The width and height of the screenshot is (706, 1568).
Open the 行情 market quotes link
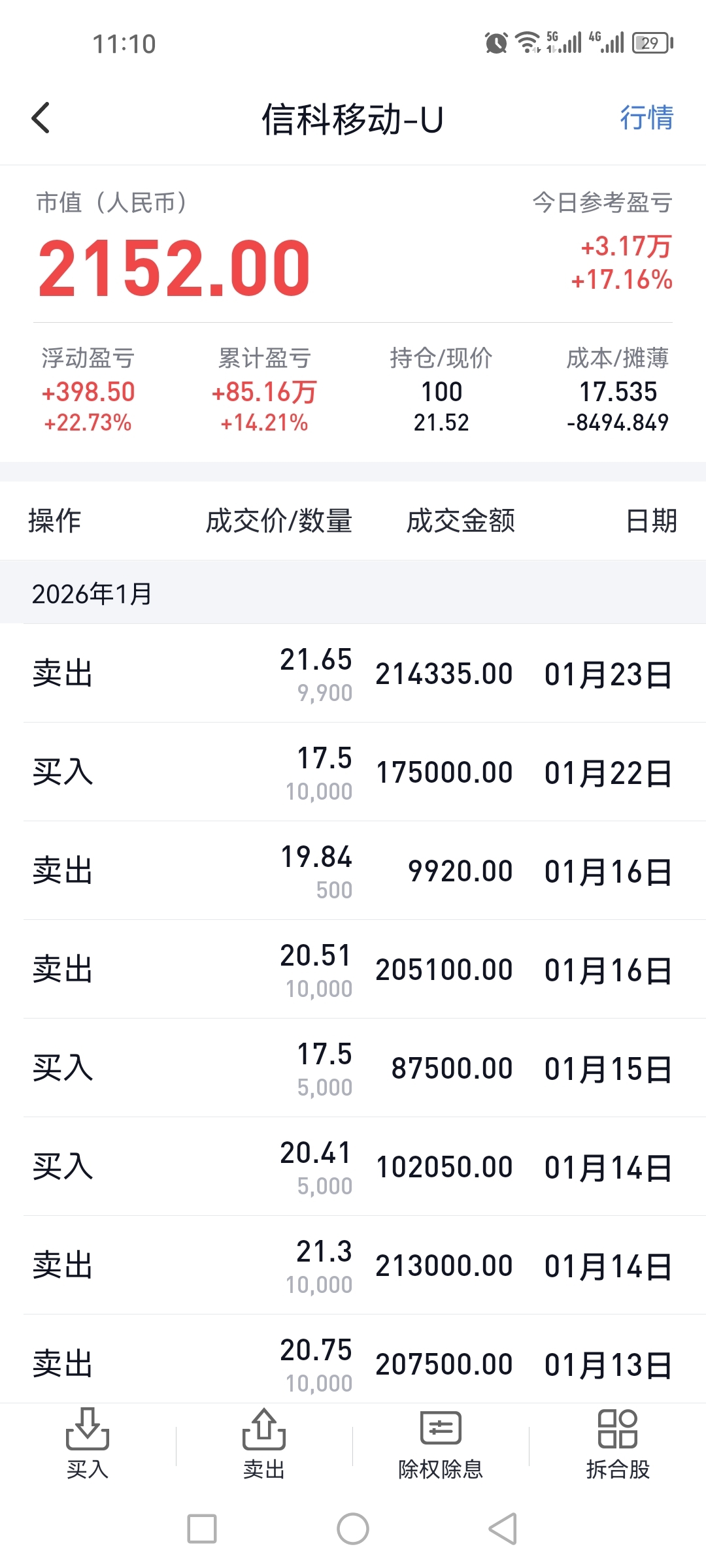click(646, 118)
